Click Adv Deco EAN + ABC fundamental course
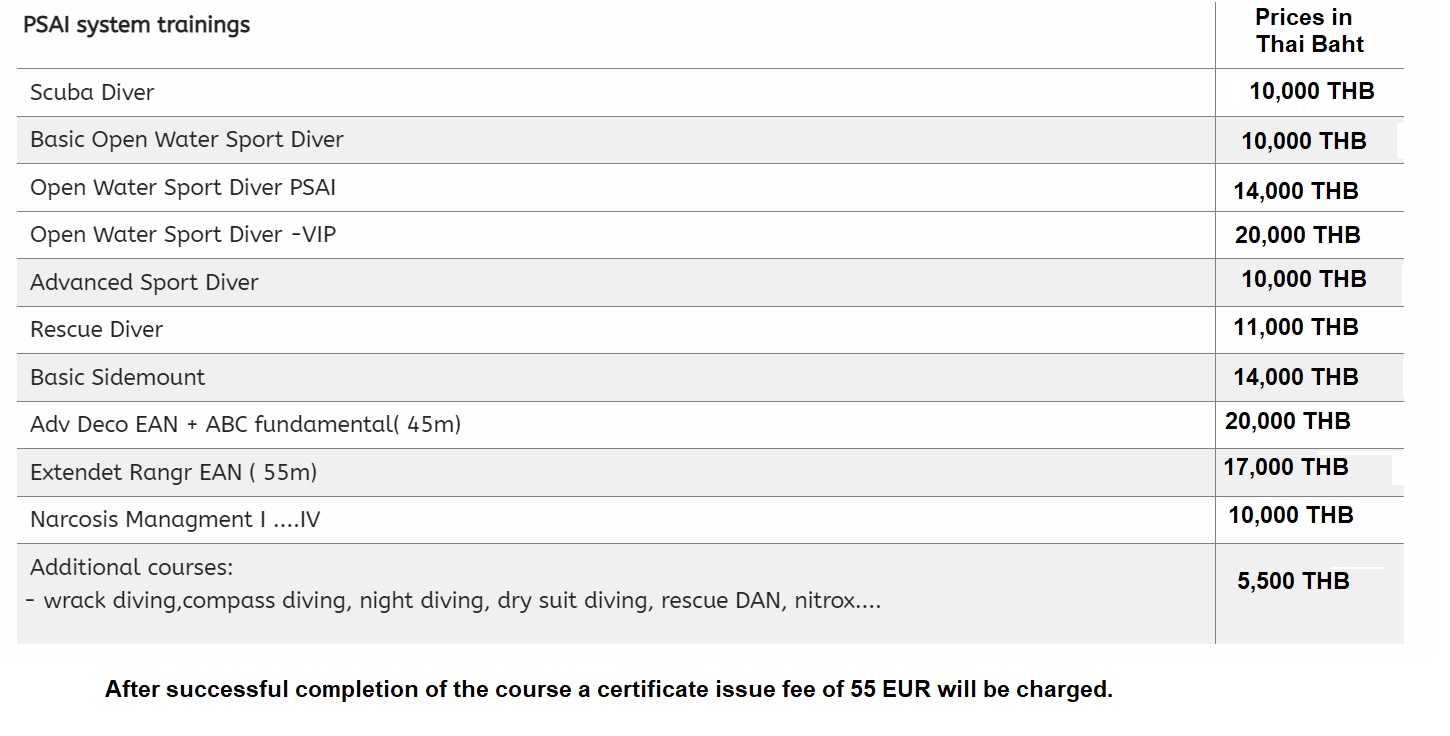 [x=245, y=425]
